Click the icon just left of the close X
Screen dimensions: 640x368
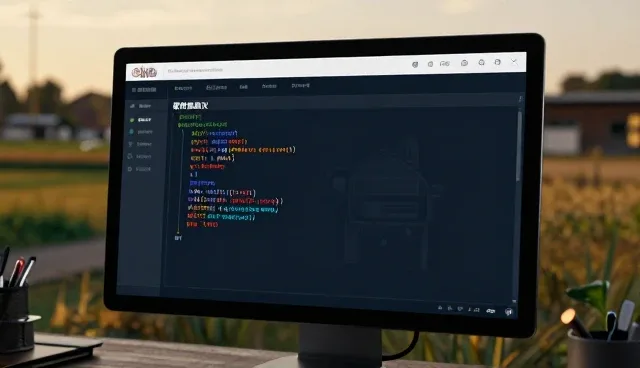pyautogui.click(x=498, y=62)
